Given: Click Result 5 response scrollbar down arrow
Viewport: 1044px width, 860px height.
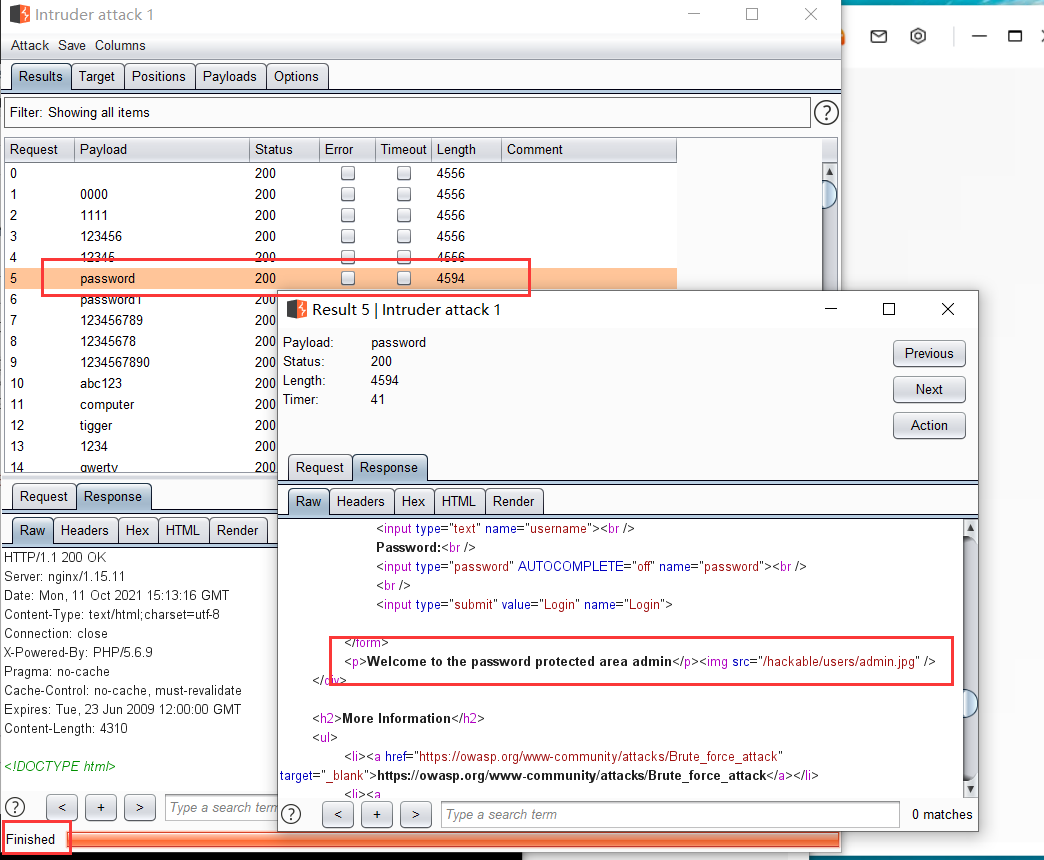Looking at the screenshot, I should (x=970, y=789).
